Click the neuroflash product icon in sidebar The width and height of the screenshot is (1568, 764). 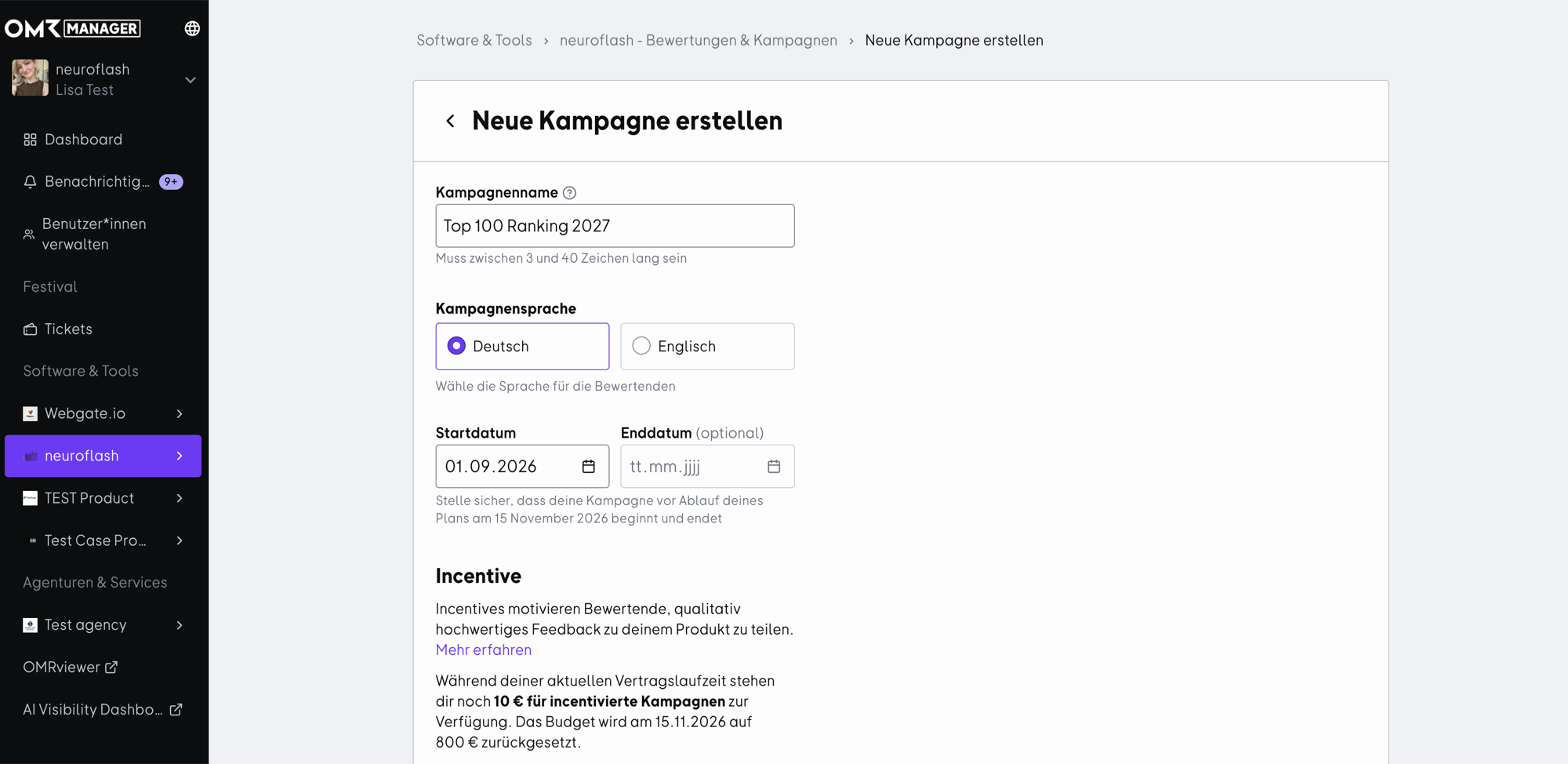[31, 456]
